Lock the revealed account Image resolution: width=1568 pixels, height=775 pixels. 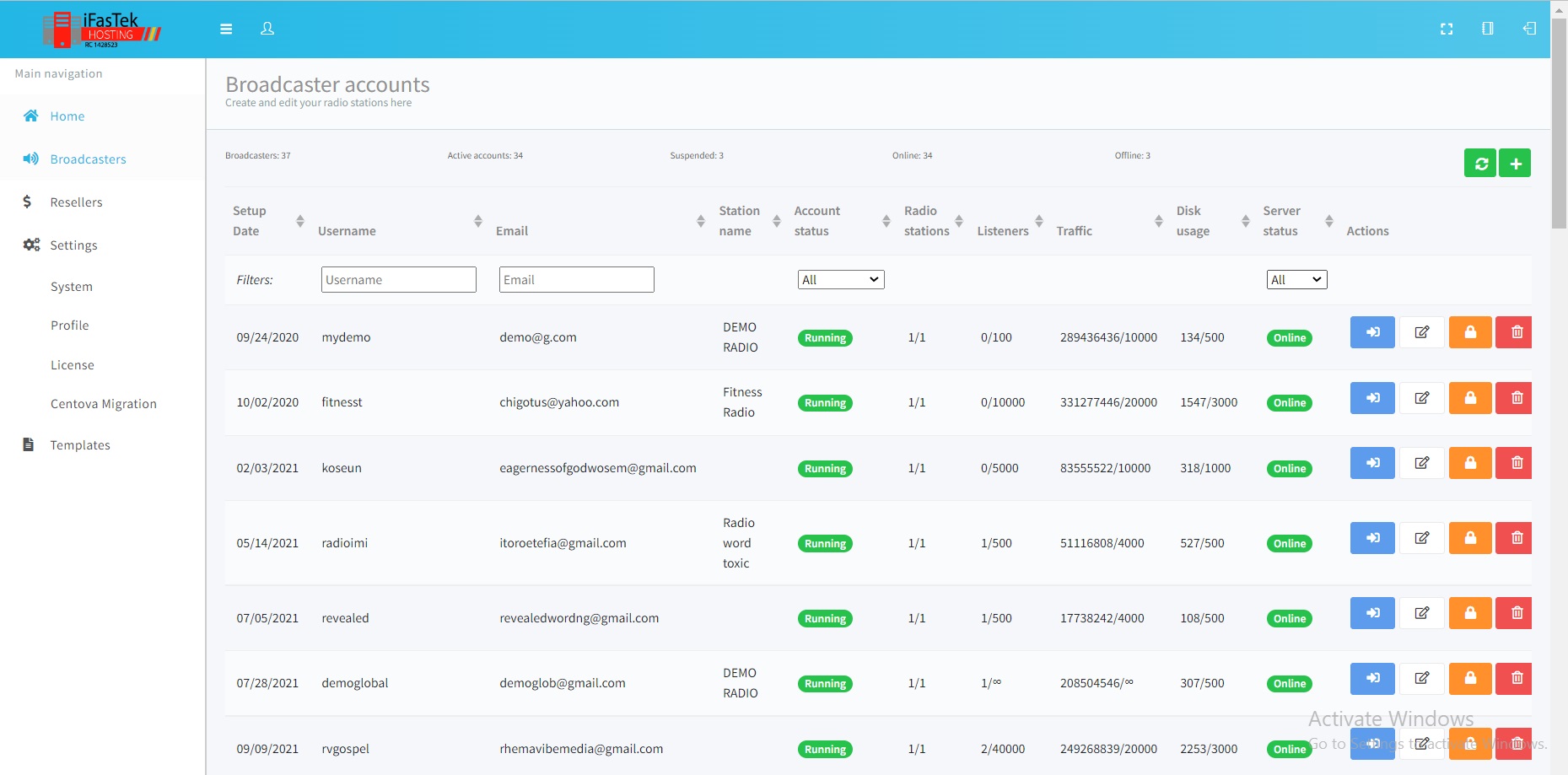coord(1470,613)
